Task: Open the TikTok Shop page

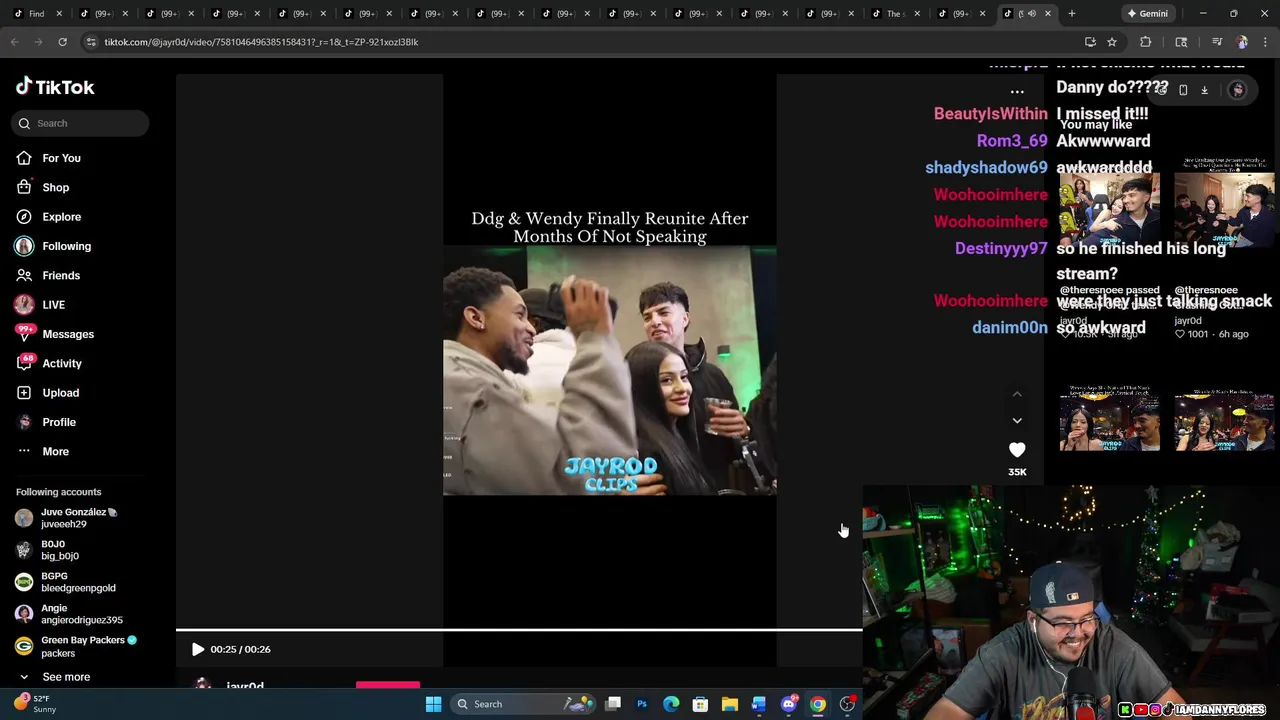Action: (x=42, y=187)
